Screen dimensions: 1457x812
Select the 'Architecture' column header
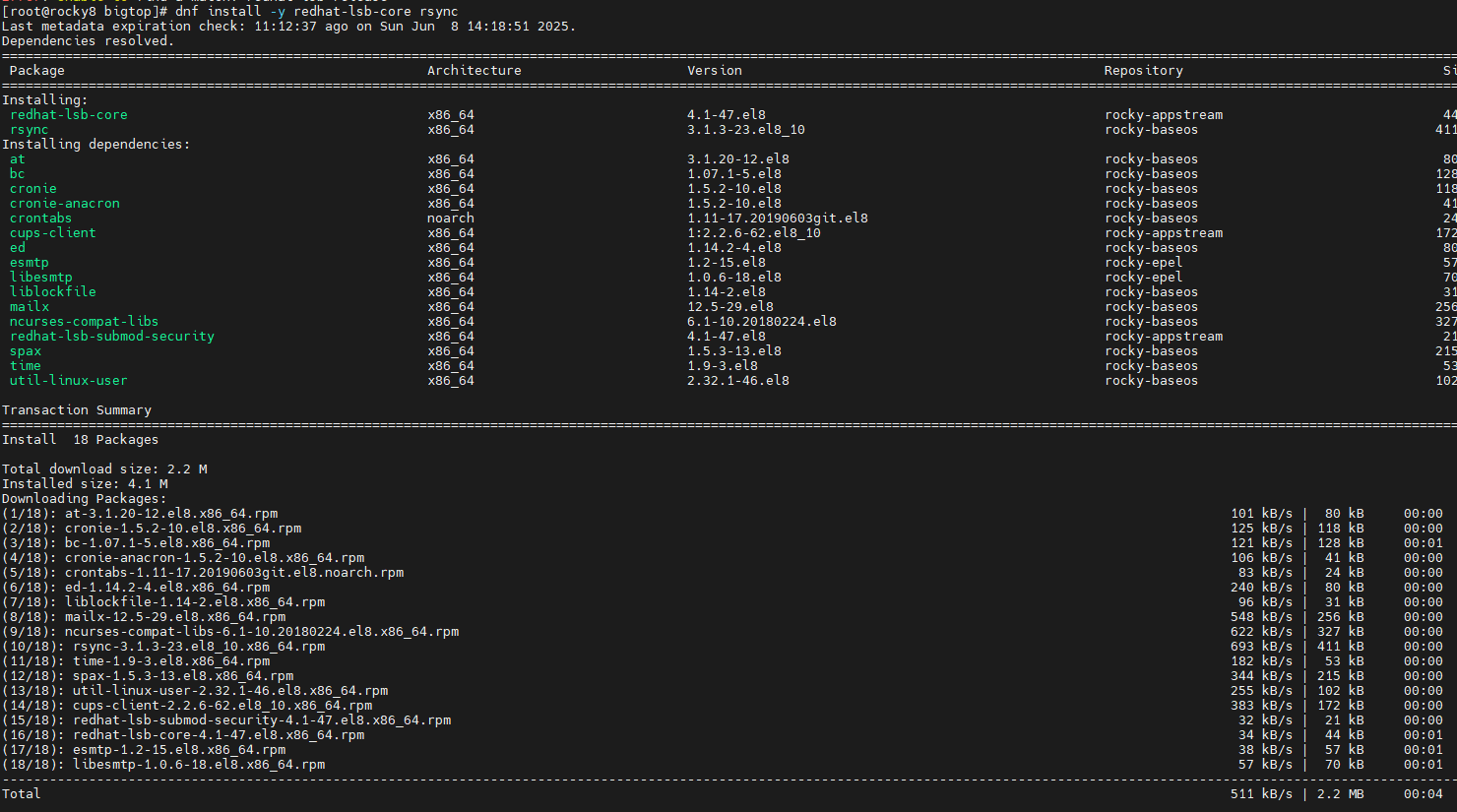tap(475, 71)
